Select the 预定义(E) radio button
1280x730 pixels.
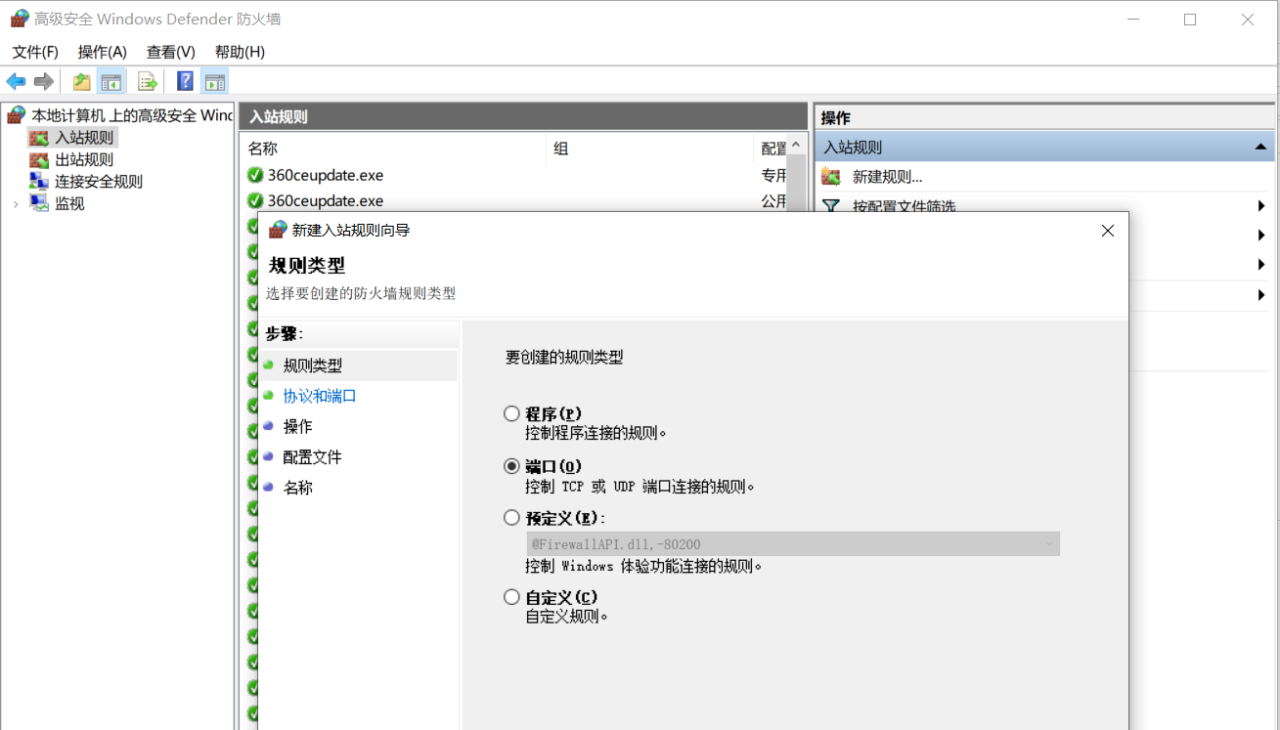pos(512,518)
